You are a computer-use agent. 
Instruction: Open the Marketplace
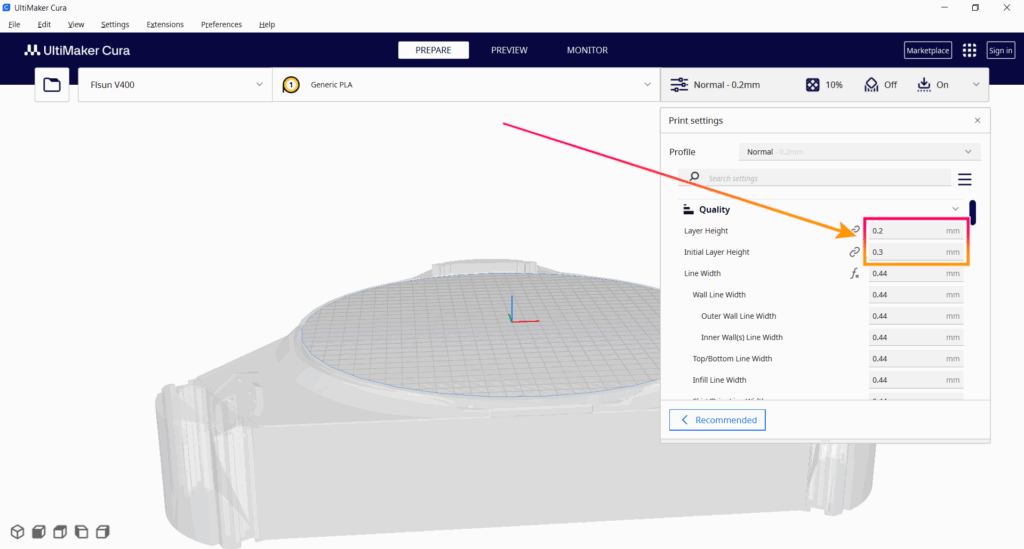pyautogui.click(x=927, y=50)
